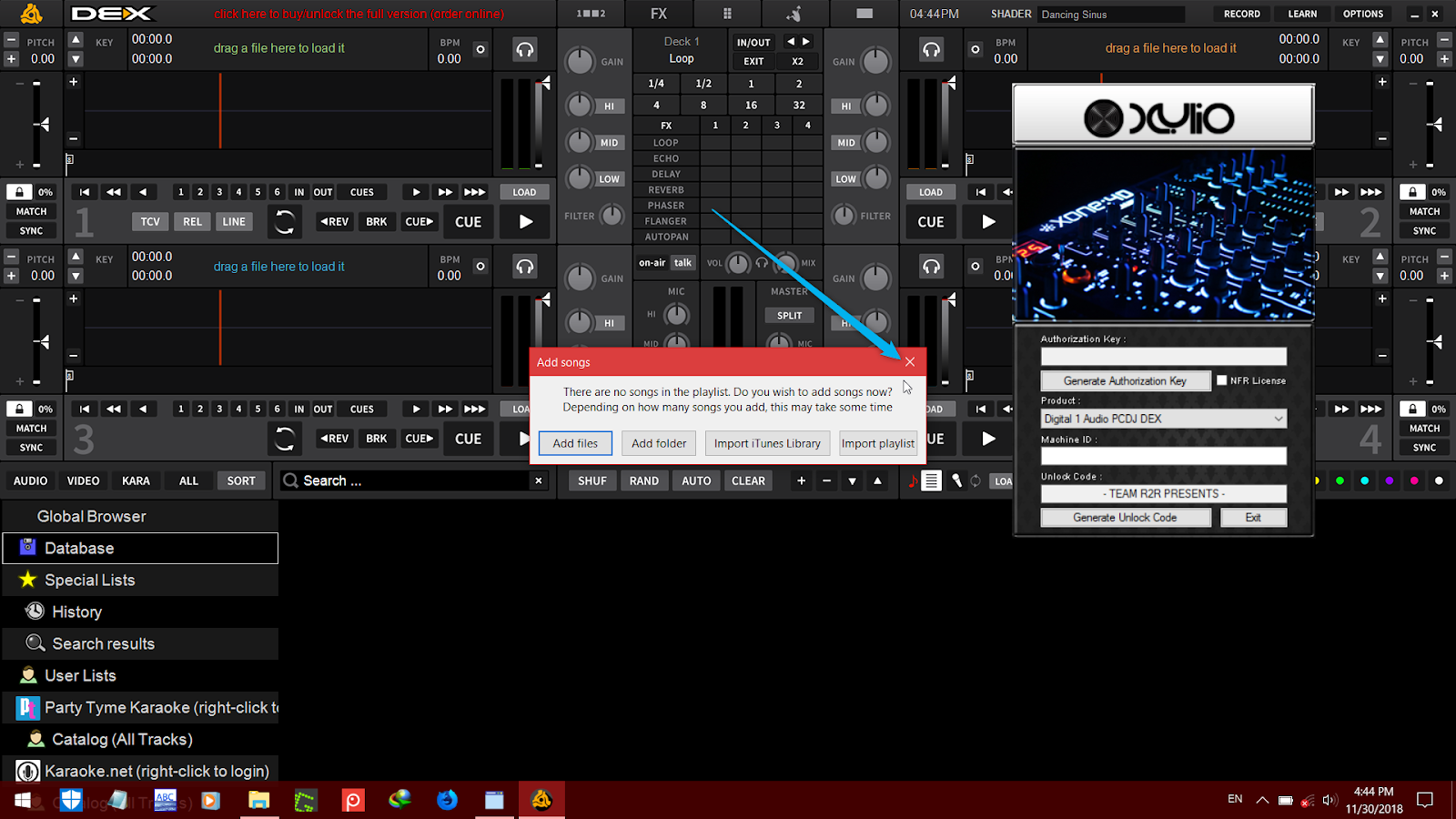This screenshot has width=1456, height=819.
Task: Open the RECORD menu
Action: coord(1242,14)
